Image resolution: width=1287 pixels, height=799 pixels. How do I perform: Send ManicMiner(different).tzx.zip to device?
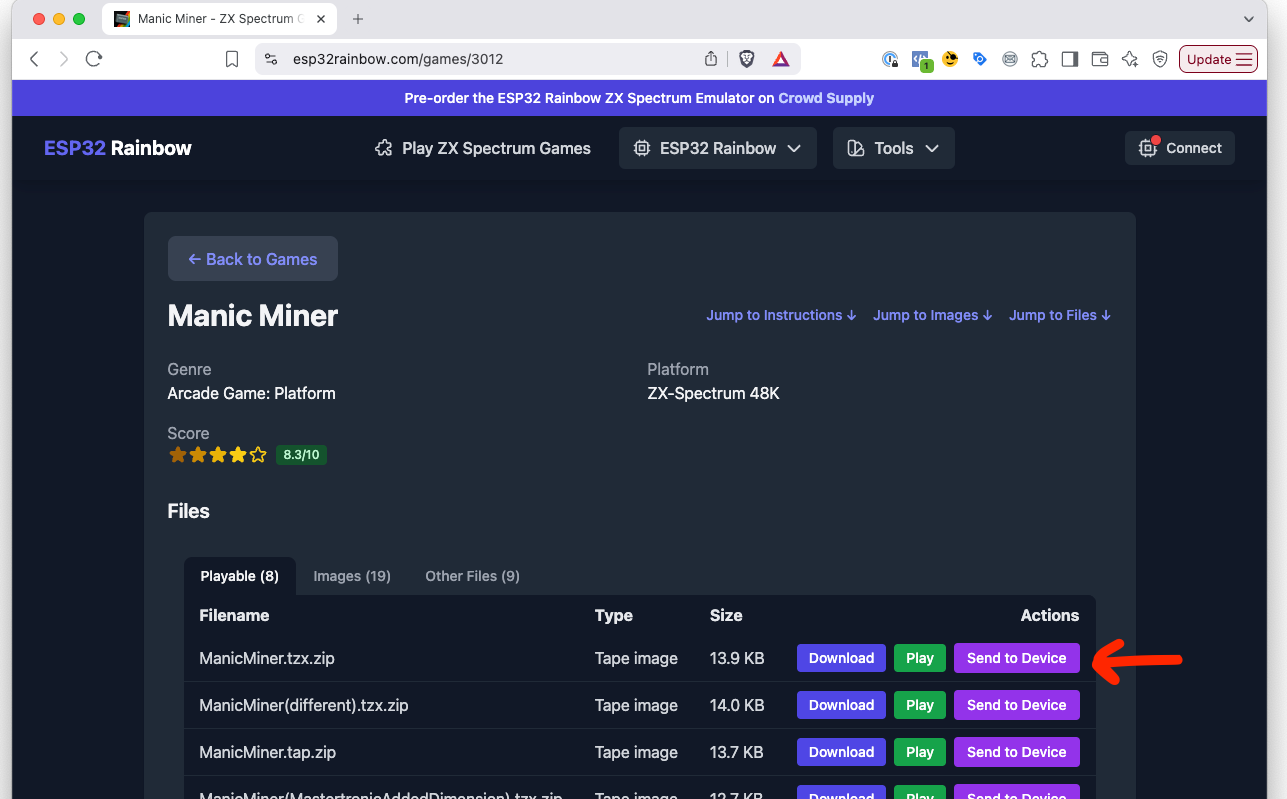click(x=1017, y=705)
